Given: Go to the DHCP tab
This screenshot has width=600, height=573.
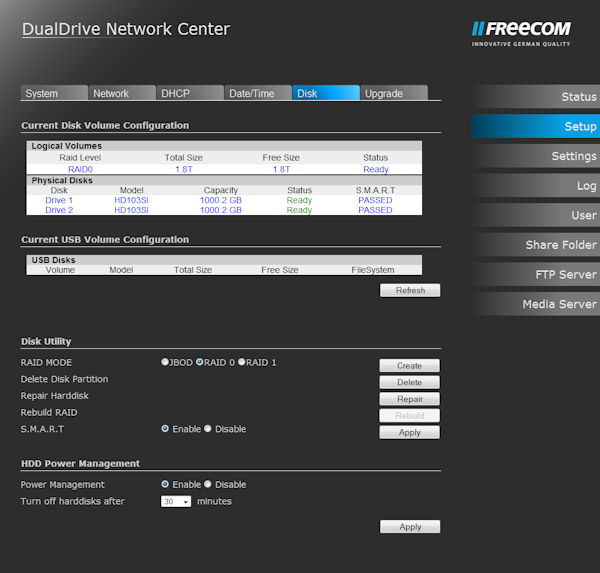Looking at the screenshot, I should [x=188, y=93].
